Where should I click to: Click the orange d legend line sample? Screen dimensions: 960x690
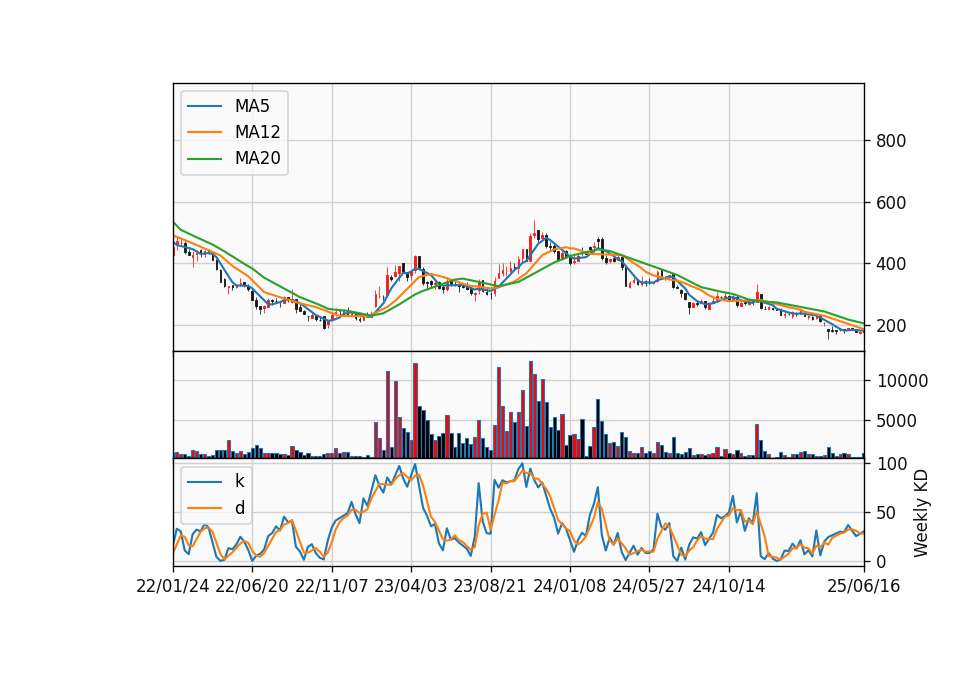pos(204,508)
